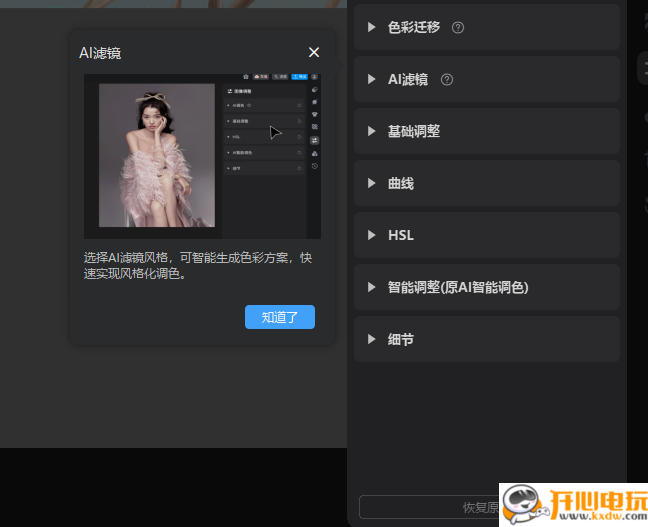Click the AI滤镜 popup title
Viewport: 648px width, 527px height.
(x=100, y=53)
